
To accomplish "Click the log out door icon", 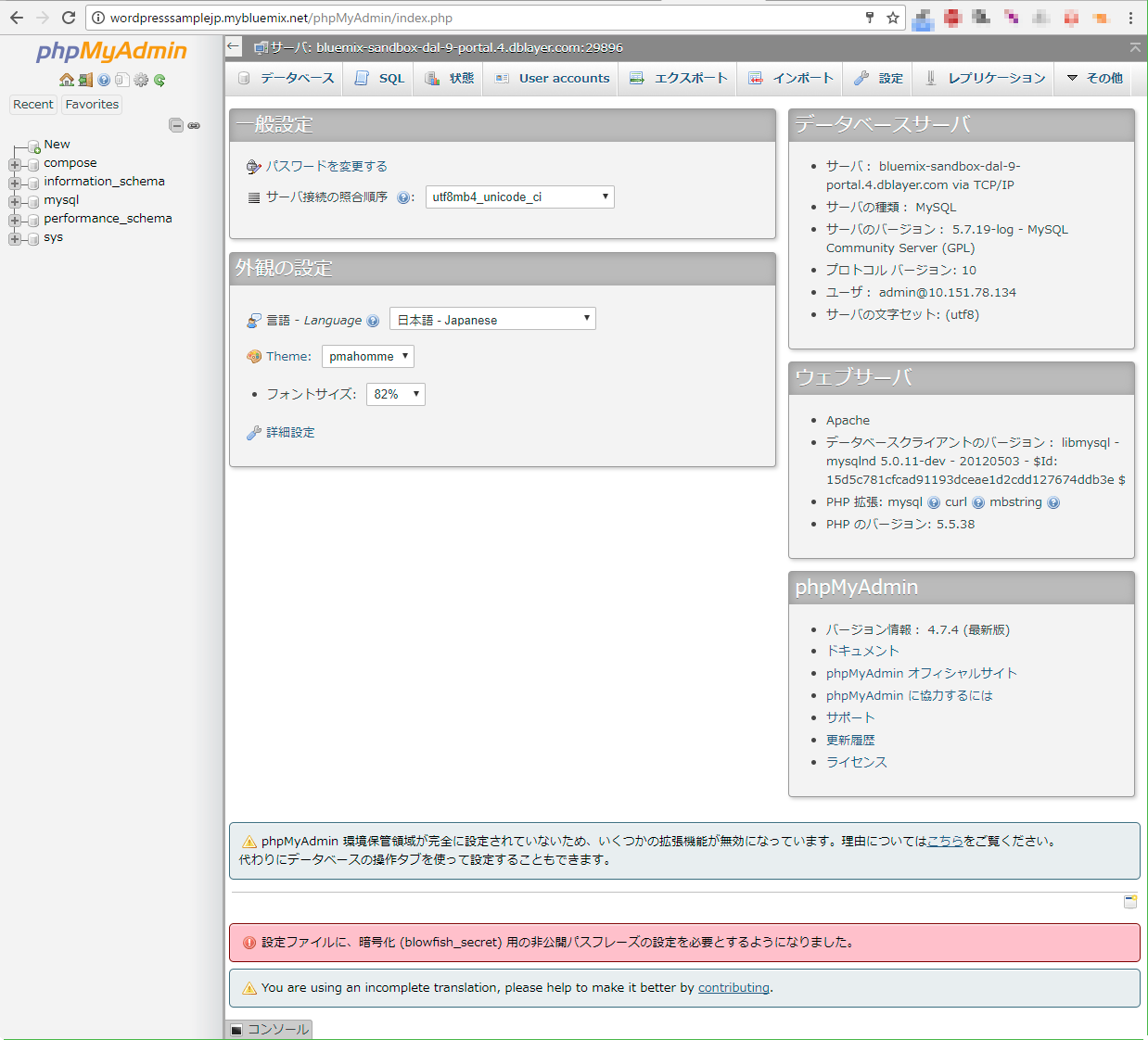I will pos(85,80).
